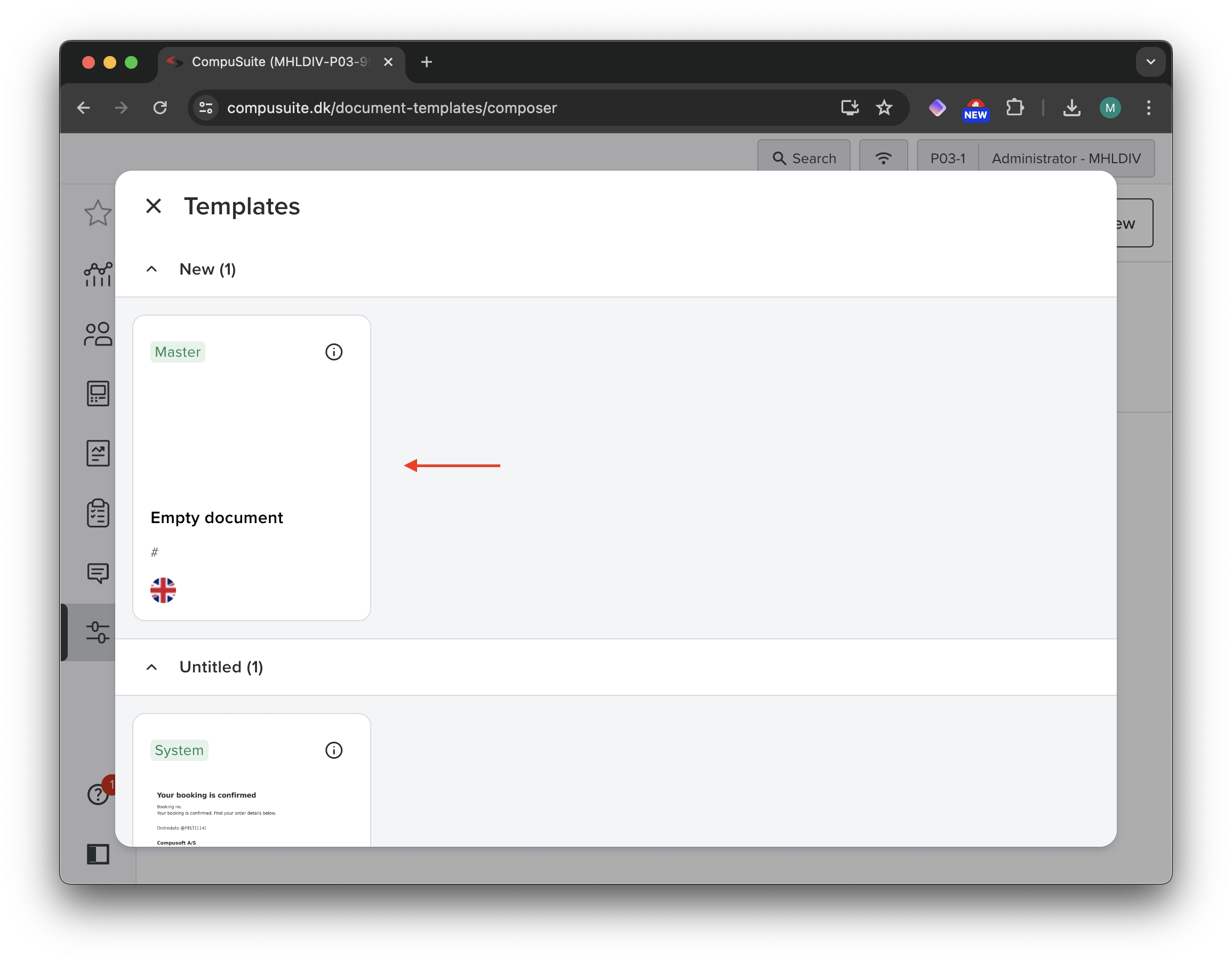
Task: Select the Empty document template card
Action: coord(251,467)
